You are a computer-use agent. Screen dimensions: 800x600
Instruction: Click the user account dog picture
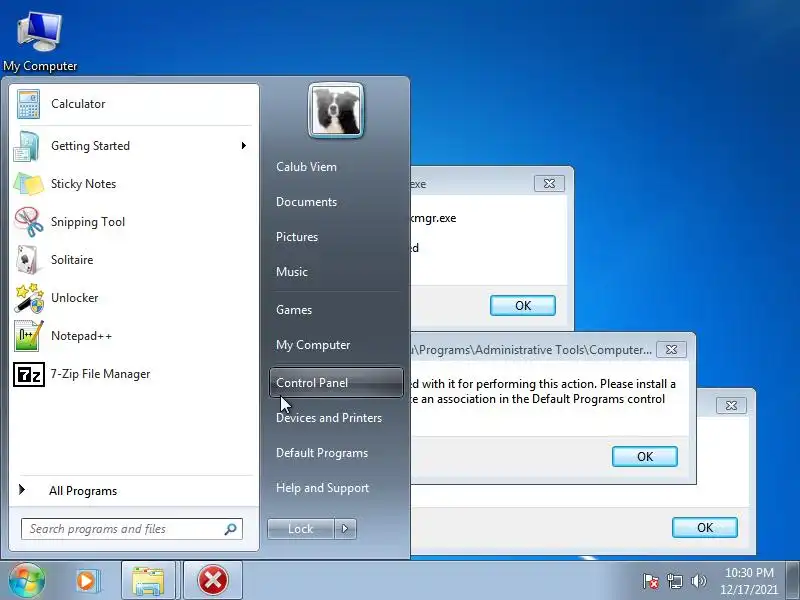click(336, 110)
